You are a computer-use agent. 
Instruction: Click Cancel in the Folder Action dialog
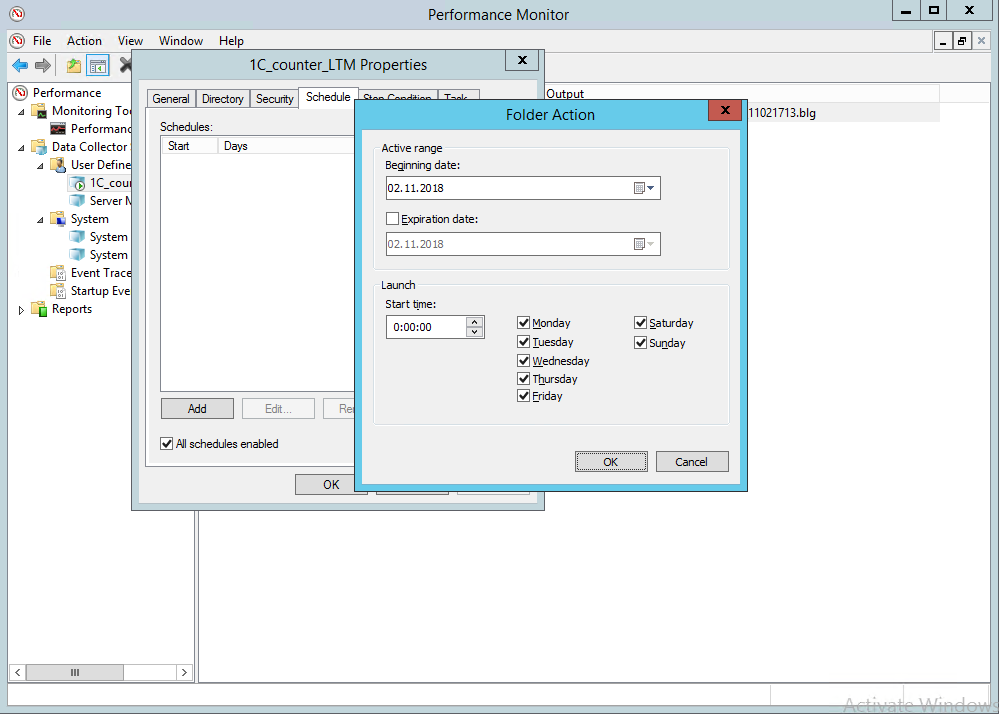691,462
